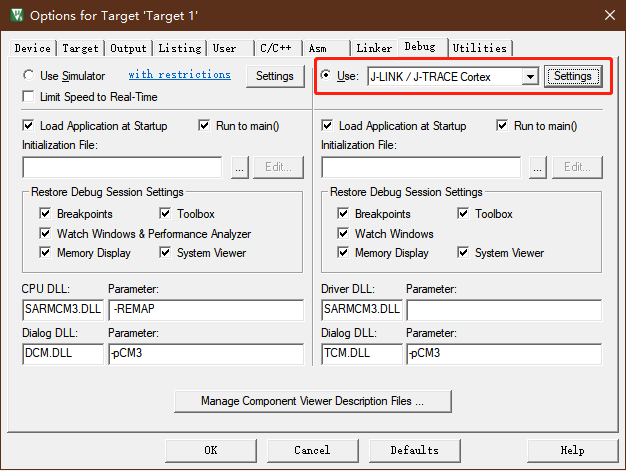This screenshot has height=471, width=626.
Task: Open the Utilities tab
Action: click(479, 48)
